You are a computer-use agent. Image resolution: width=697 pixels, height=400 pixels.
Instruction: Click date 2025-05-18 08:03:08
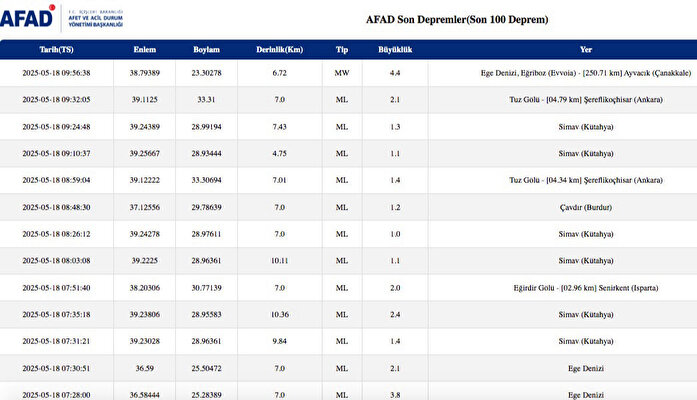point(56,260)
